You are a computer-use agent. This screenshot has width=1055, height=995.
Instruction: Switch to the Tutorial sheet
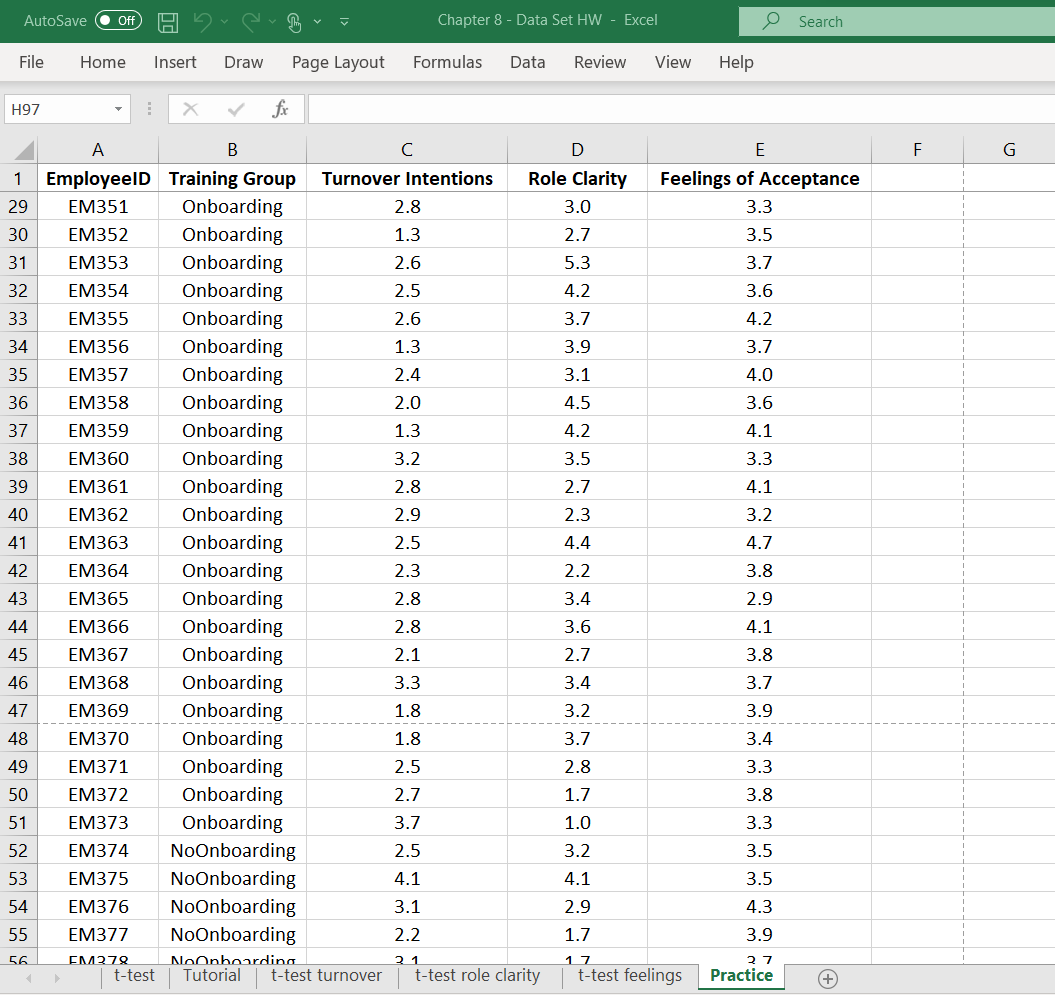coord(211,977)
